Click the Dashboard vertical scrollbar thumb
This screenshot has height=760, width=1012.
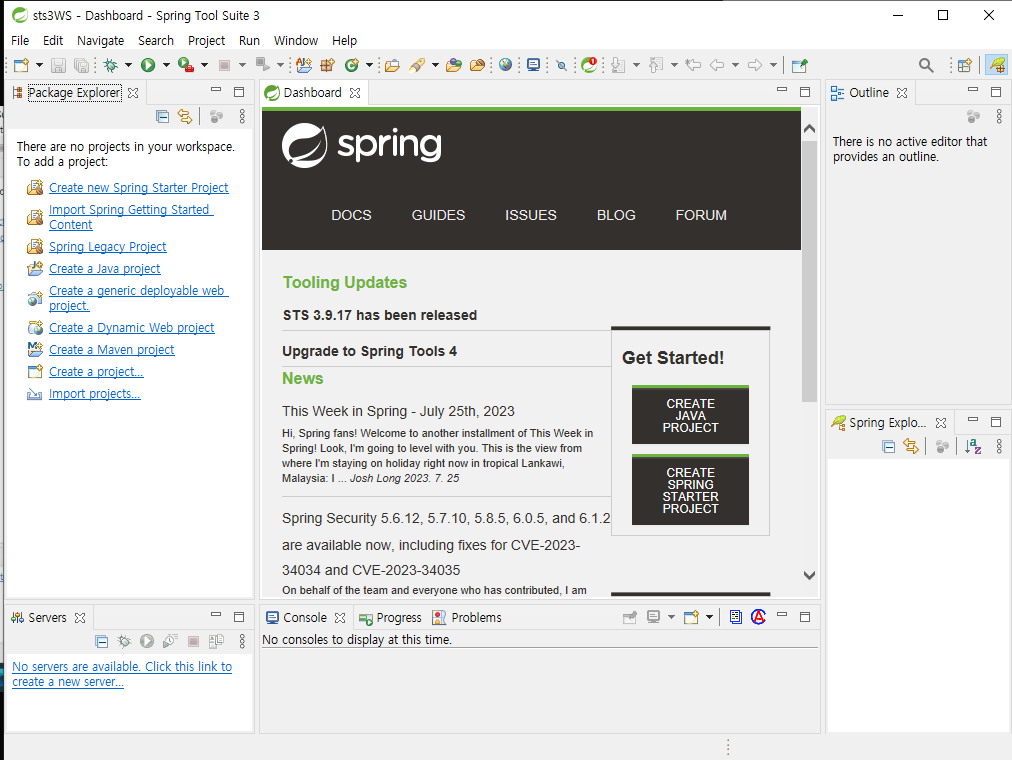(x=809, y=271)
